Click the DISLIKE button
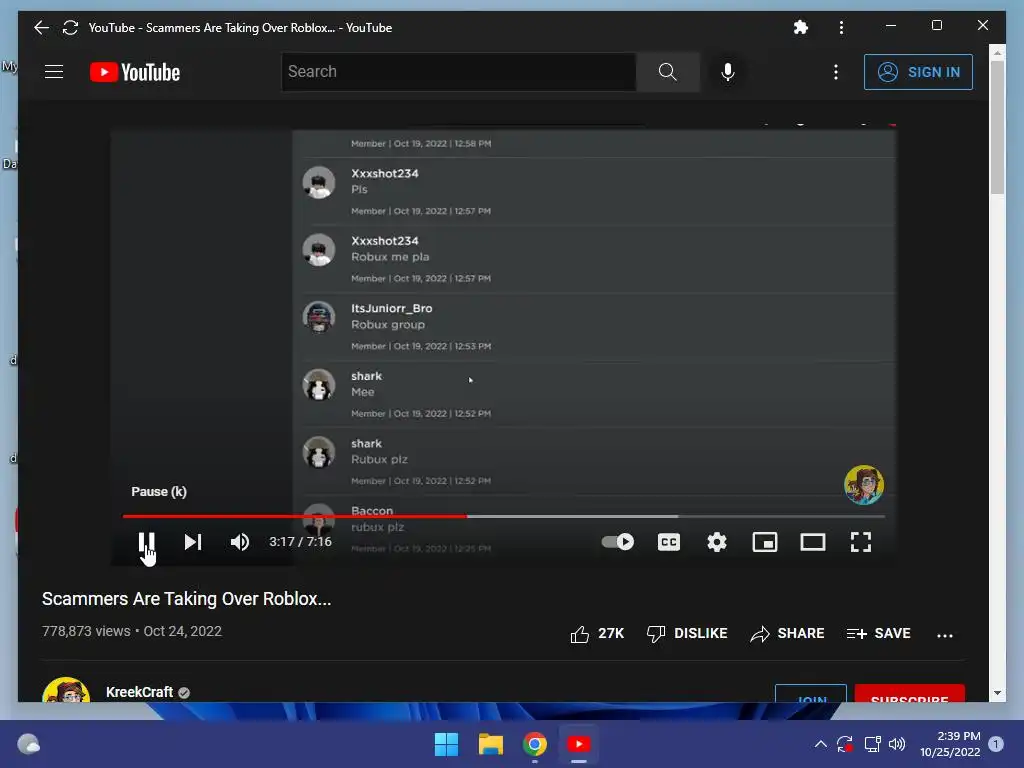This screenshot has width=1024, height=768. (687, 633)
